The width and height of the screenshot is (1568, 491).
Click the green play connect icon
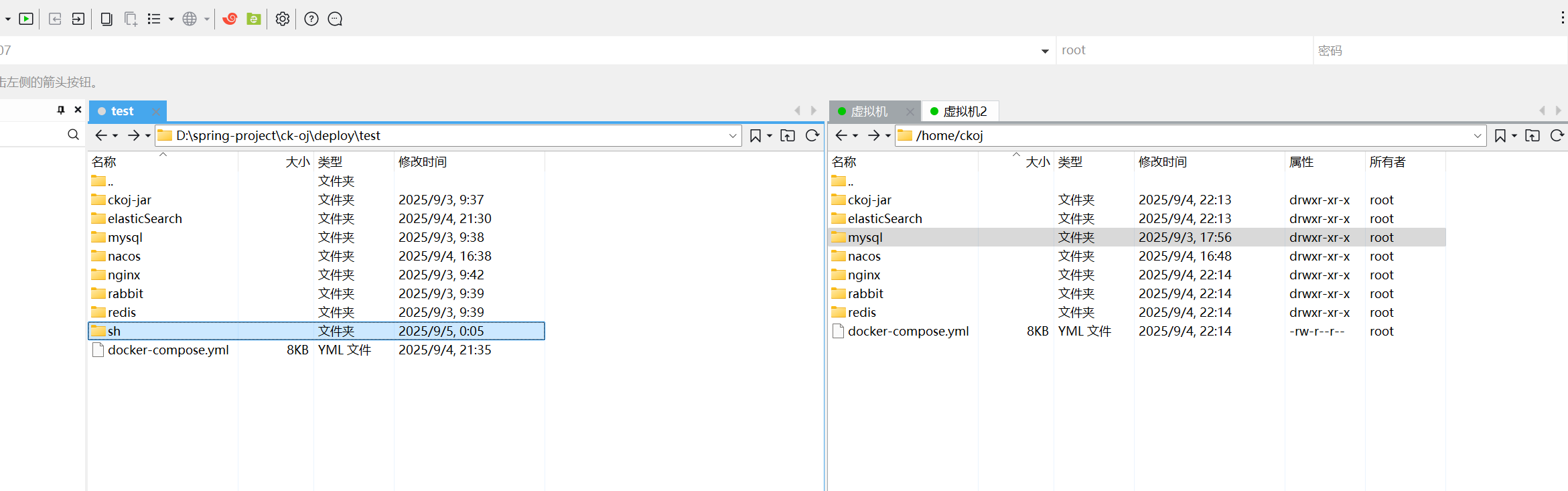[x=26, y=19]
